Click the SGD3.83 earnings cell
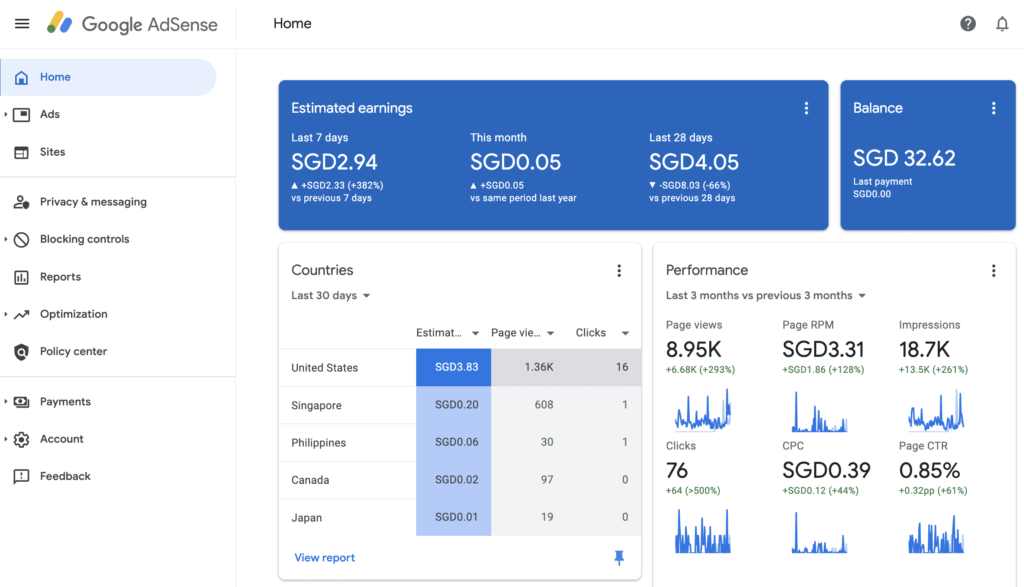 [x=453, y=367]
